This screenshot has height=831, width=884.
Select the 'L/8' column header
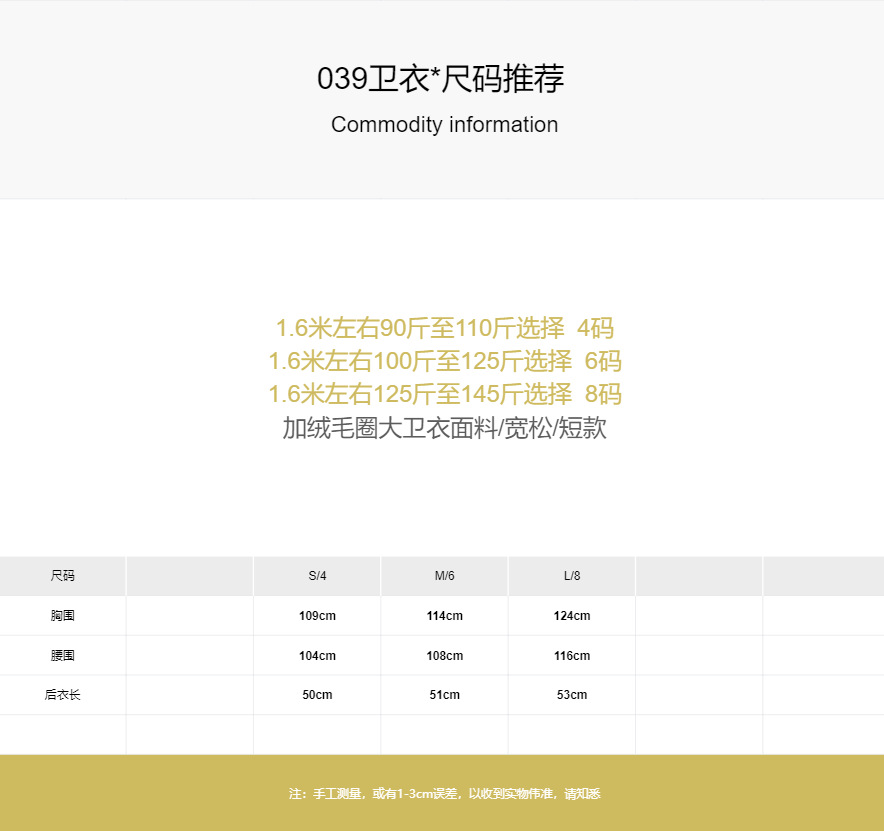572,576
